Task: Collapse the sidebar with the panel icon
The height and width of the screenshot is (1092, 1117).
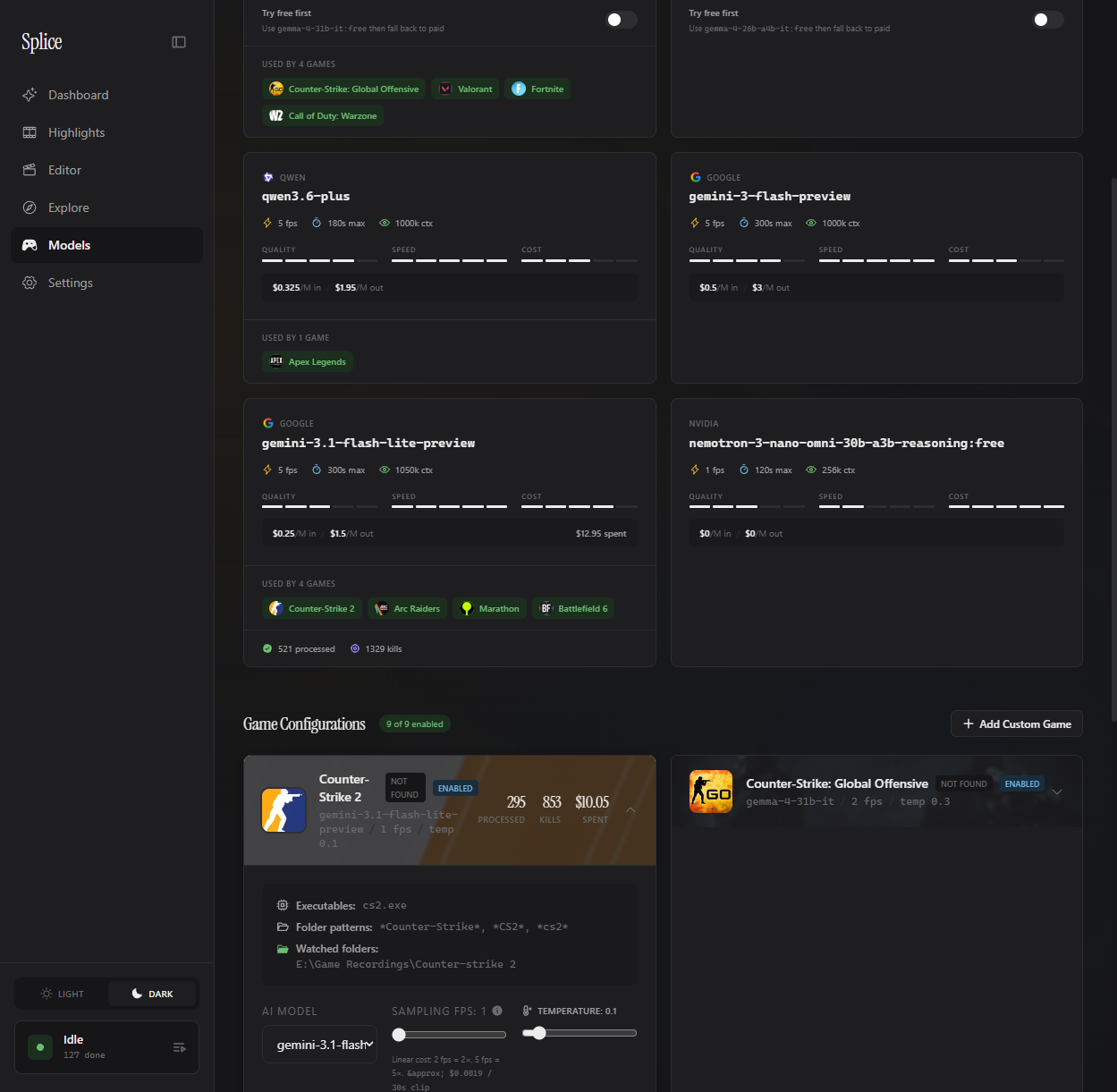Action: pos(179,42)
